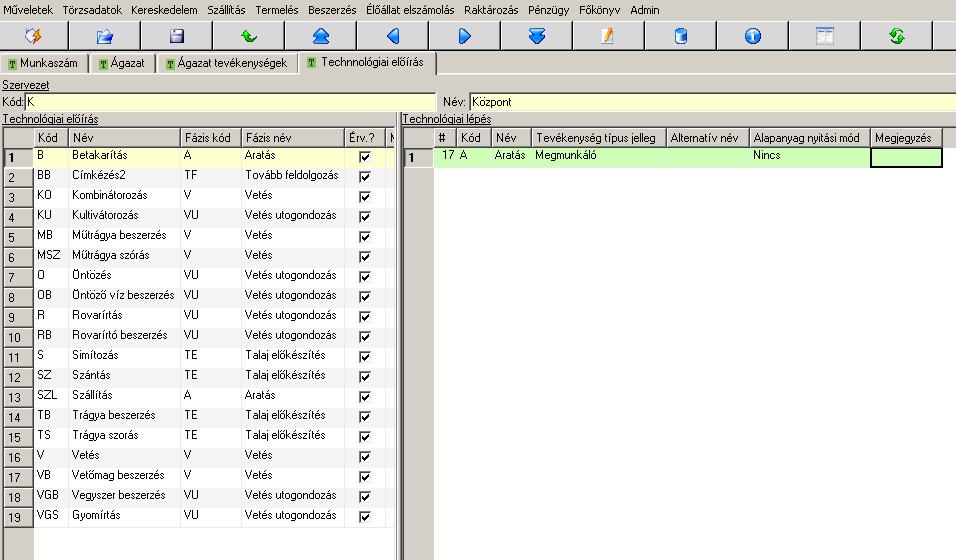Viewport: 956px width, 560px height.
Task: Click the floppy disk save icon
Action: click(177, 37)
